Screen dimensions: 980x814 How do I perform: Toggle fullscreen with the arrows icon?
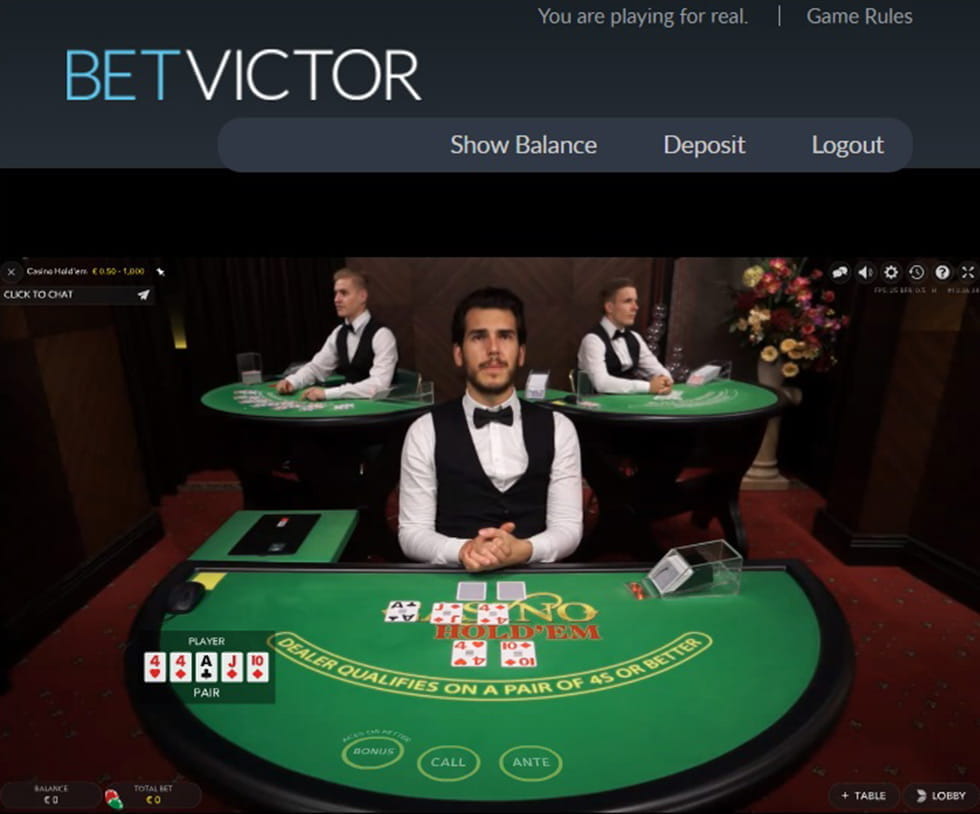968,272
